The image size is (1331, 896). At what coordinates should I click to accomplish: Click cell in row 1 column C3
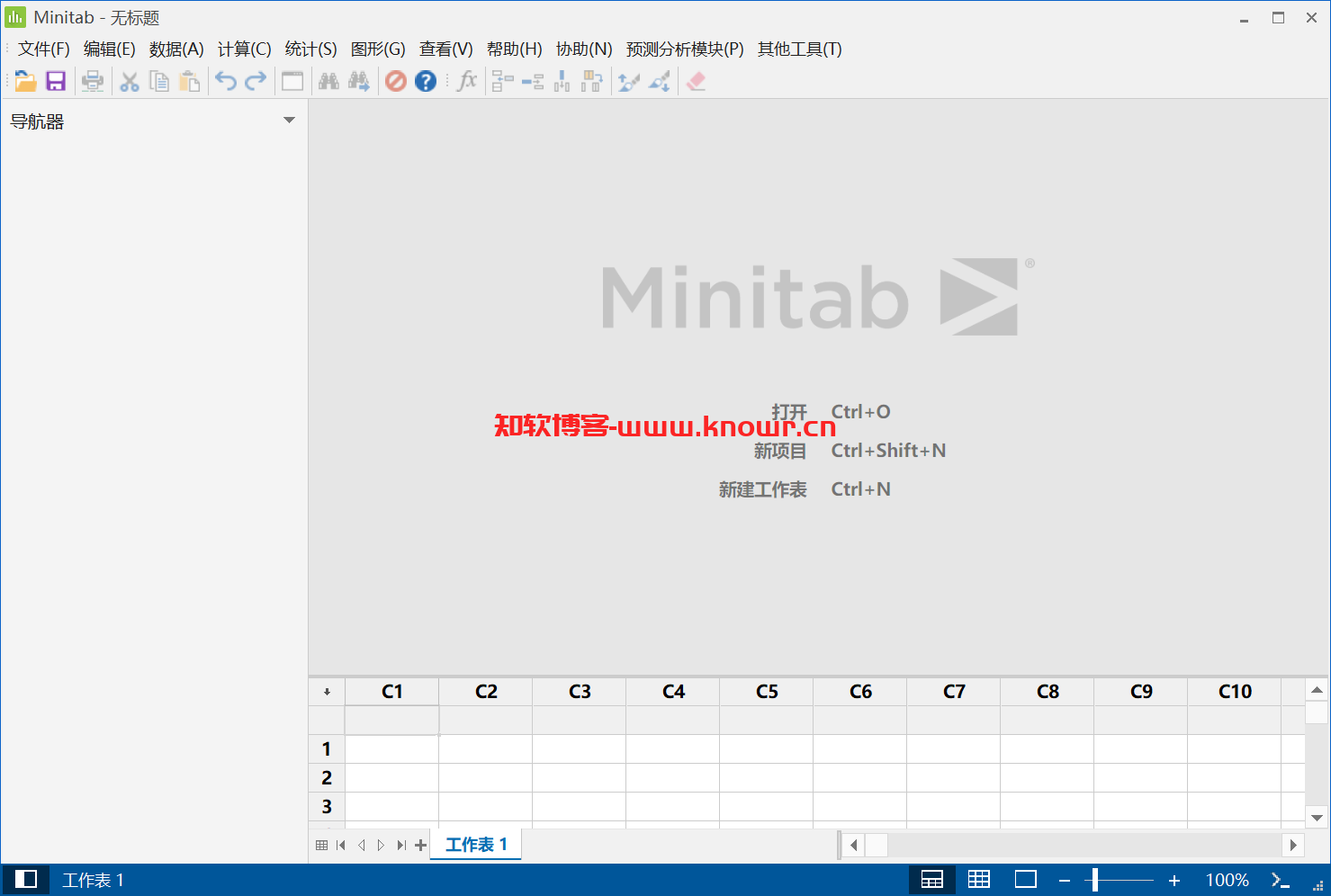tap(580, 748)
